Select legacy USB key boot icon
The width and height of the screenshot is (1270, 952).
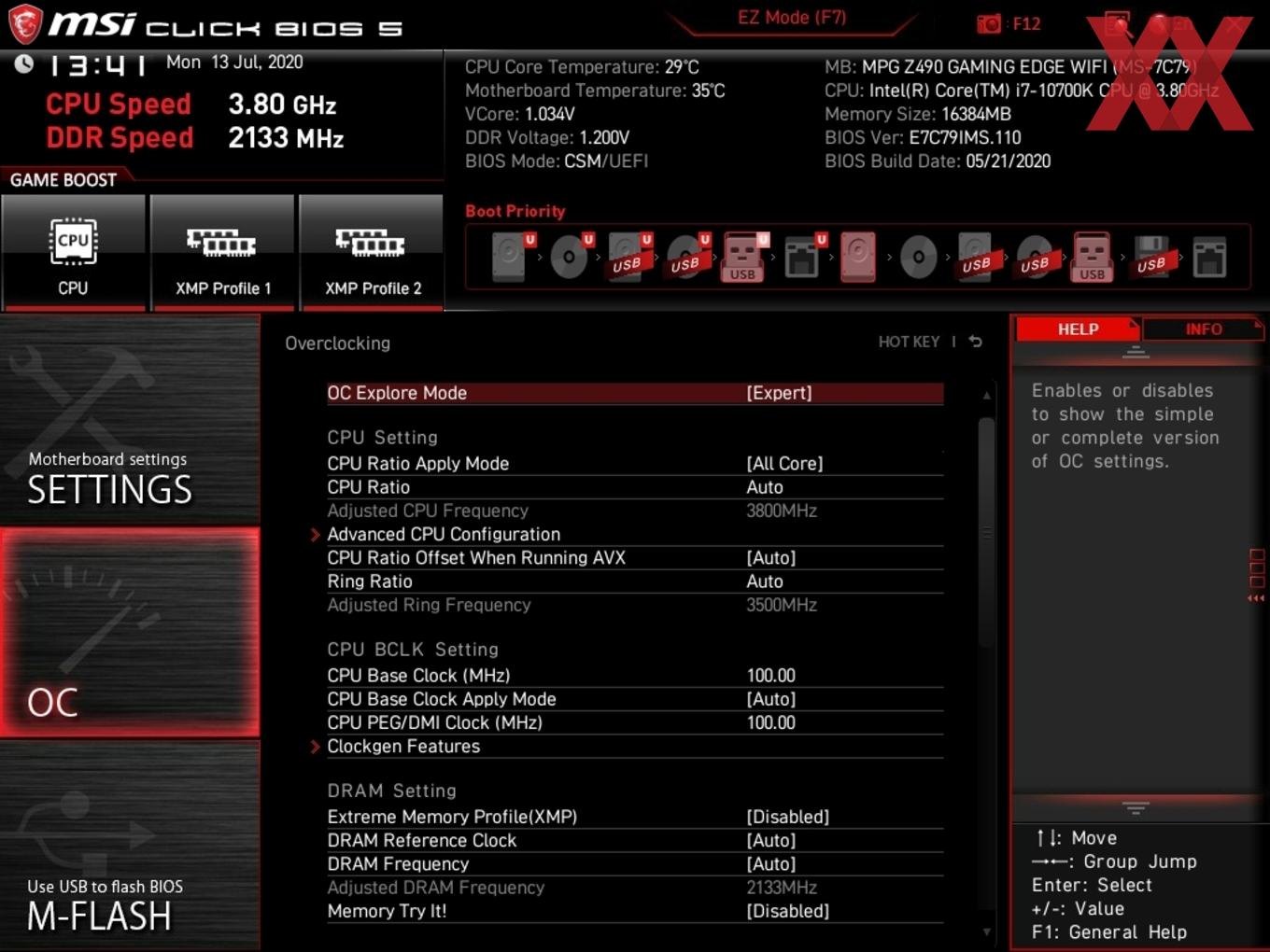pos(1093,257)
